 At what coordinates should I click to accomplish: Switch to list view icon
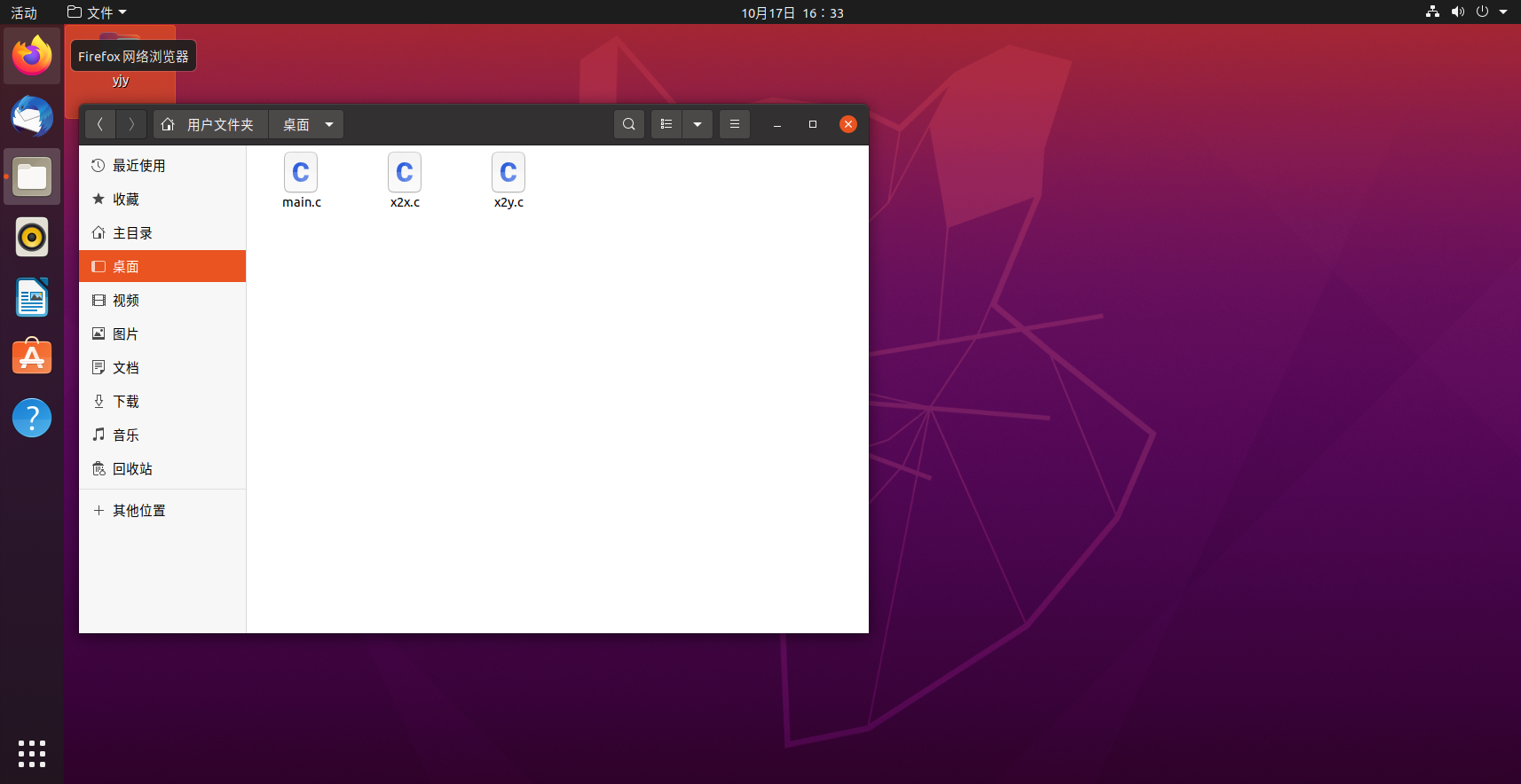(666, 124)
